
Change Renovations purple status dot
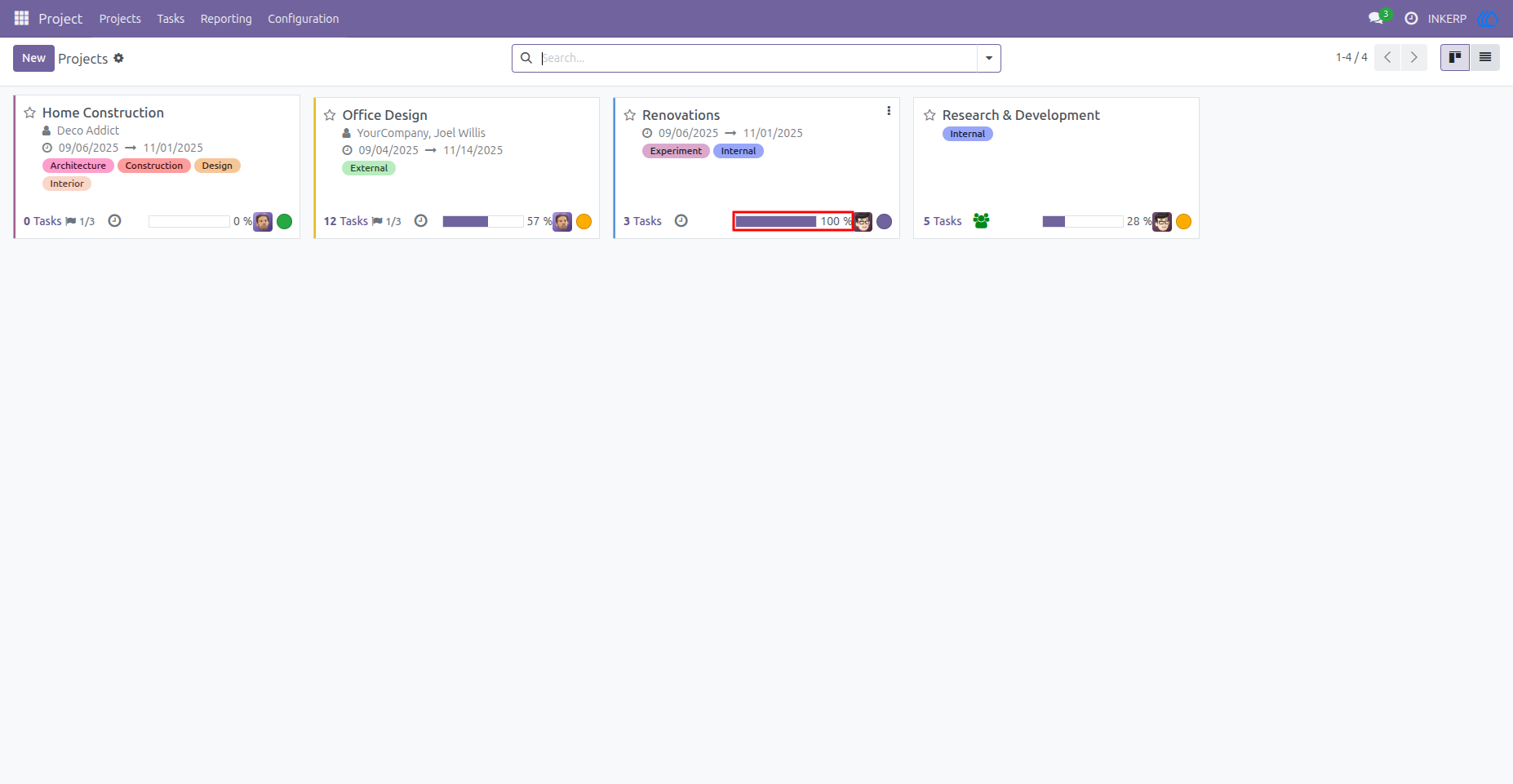click(x=885, y=222)
